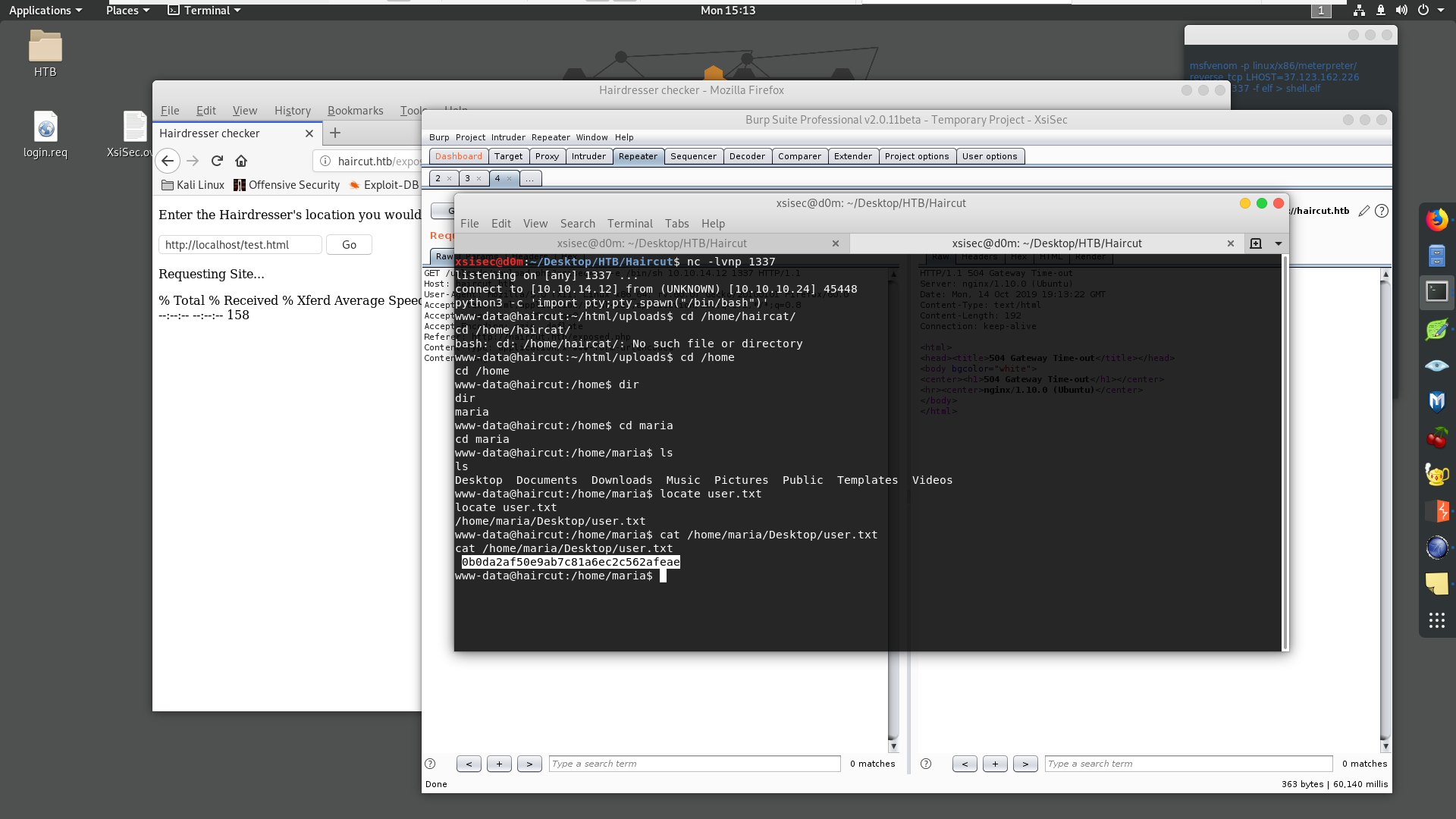Edit the Burp Repeater target host

tap(1363, 211)
